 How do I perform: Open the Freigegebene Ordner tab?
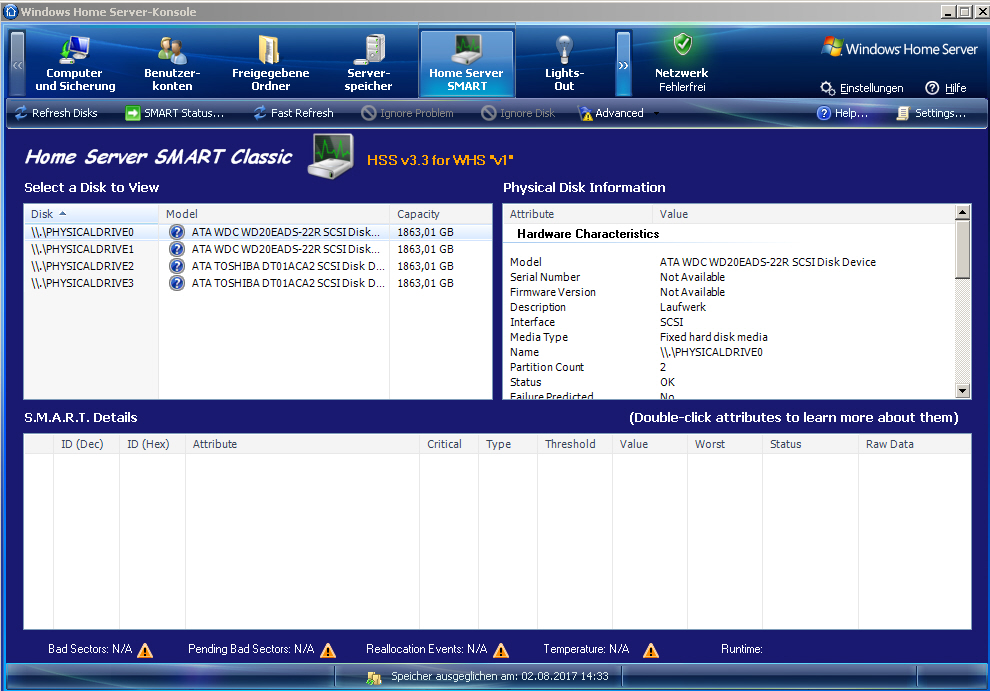270,60
